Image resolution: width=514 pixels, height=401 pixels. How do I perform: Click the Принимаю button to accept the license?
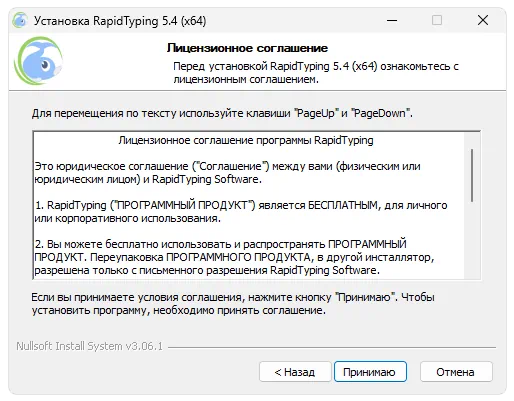[370, 372]
